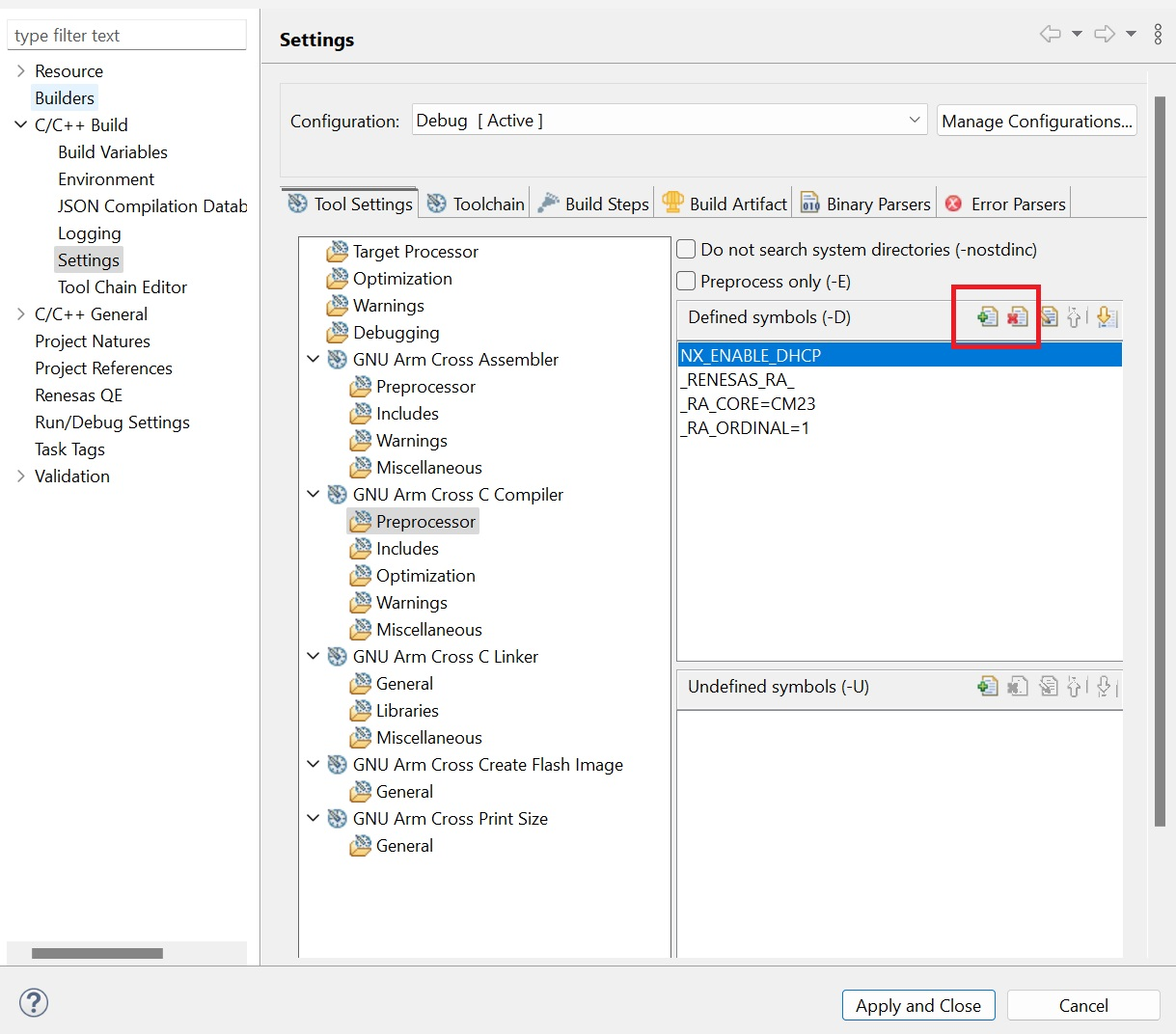This screenshot has height=1034, width=1176.
Task: Open the three-dot view menu
Action: point(1158,35)
